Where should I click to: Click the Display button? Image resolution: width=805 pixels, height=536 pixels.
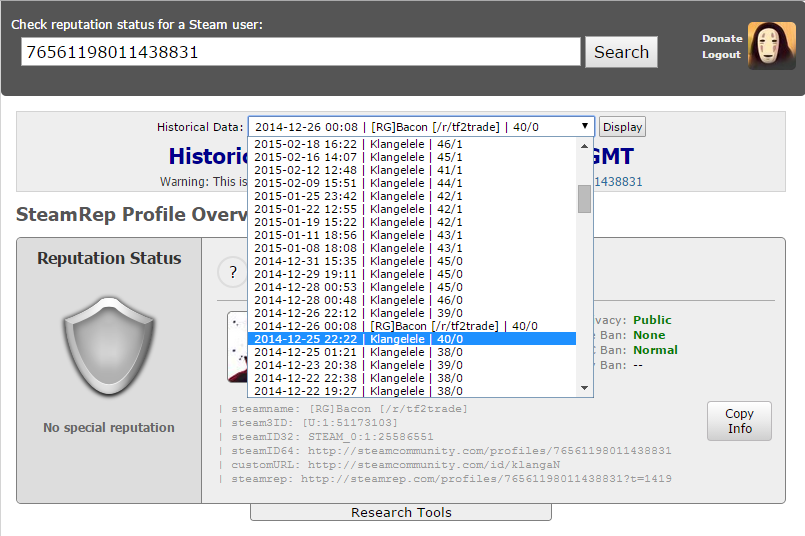[x=622, y=127]
